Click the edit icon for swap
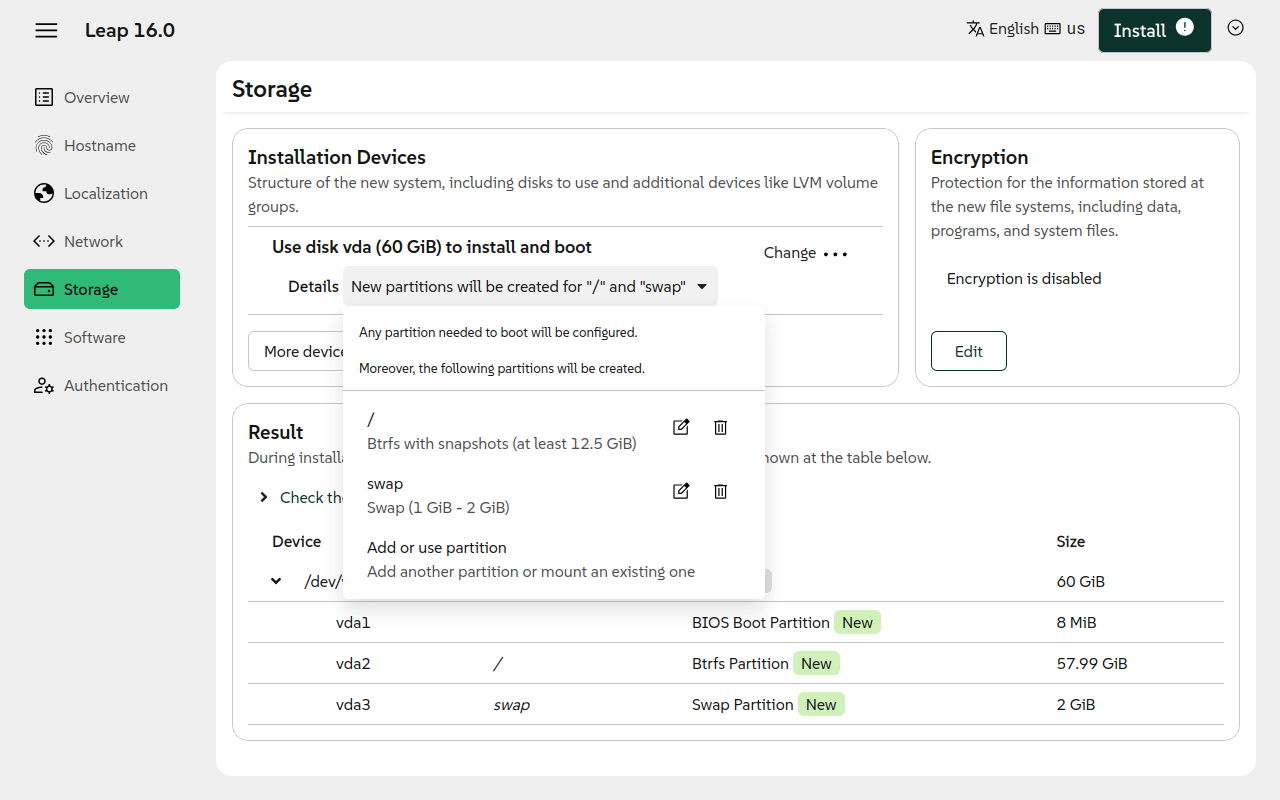The width and height of the screenshot is (1280, 800). point(681,492)
